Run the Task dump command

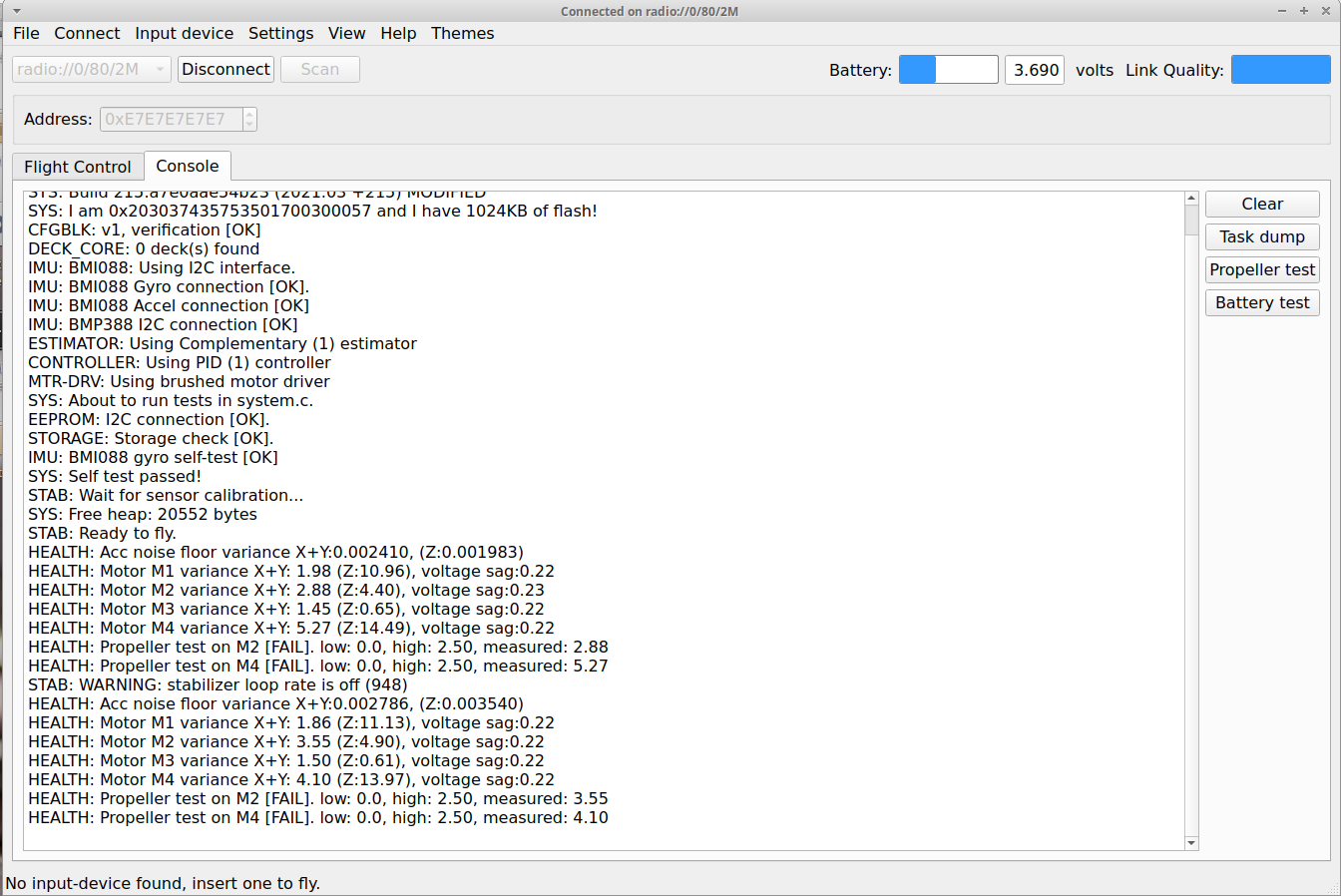point(1262,236)
